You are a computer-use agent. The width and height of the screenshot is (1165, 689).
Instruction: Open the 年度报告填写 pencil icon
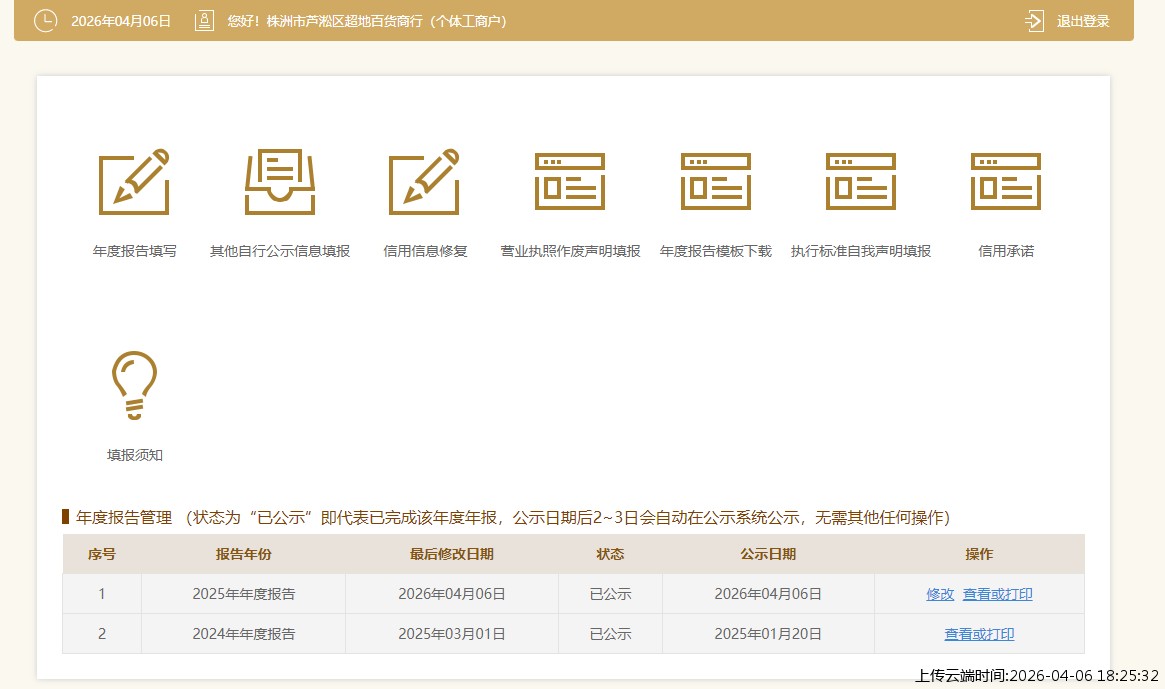tap(134, 182)
